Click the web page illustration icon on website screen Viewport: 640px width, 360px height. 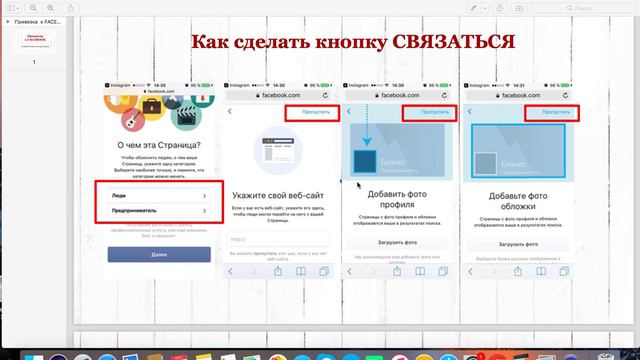point(278,150)
